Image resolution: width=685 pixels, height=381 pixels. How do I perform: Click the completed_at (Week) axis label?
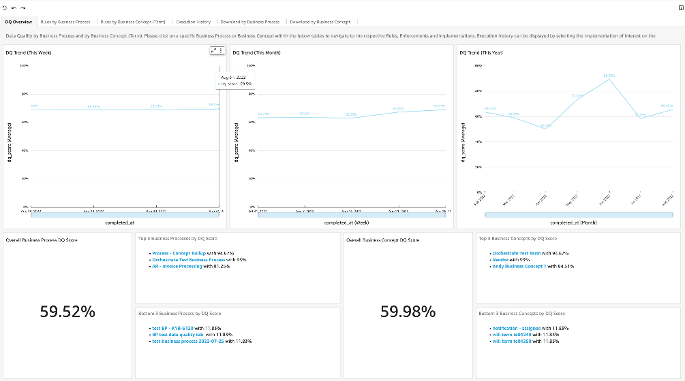pyautogui.click(x=346, y=222)
